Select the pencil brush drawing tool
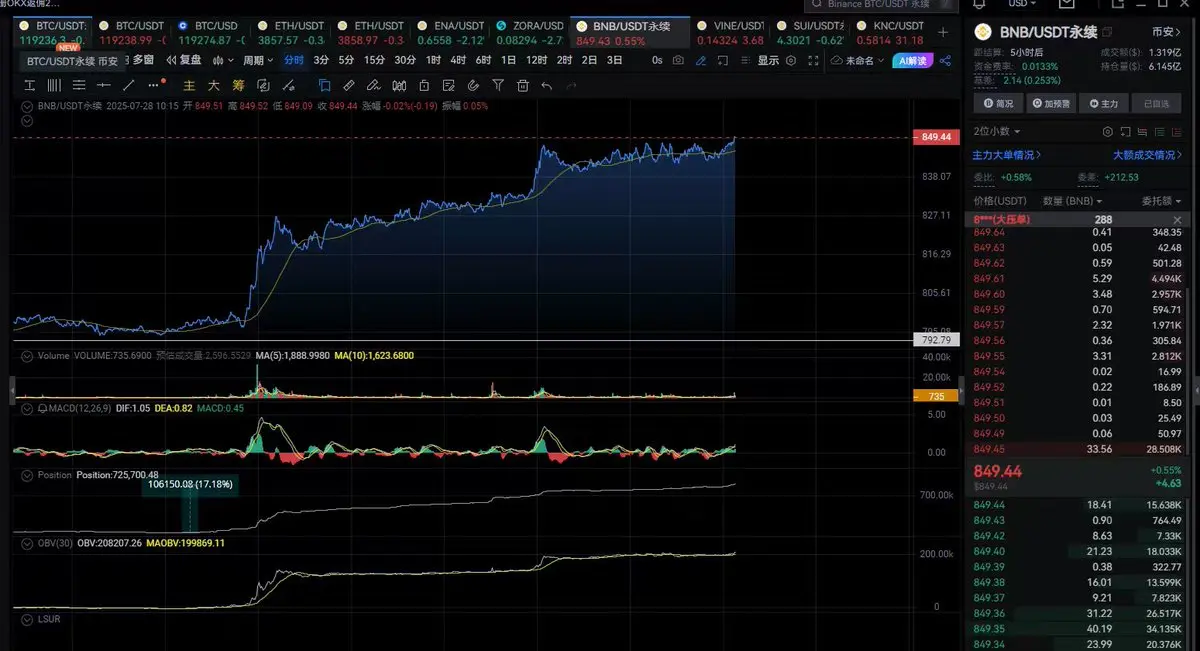This screenshot has width=1200, height=651. pyautogui.click(x=373, y=85)
